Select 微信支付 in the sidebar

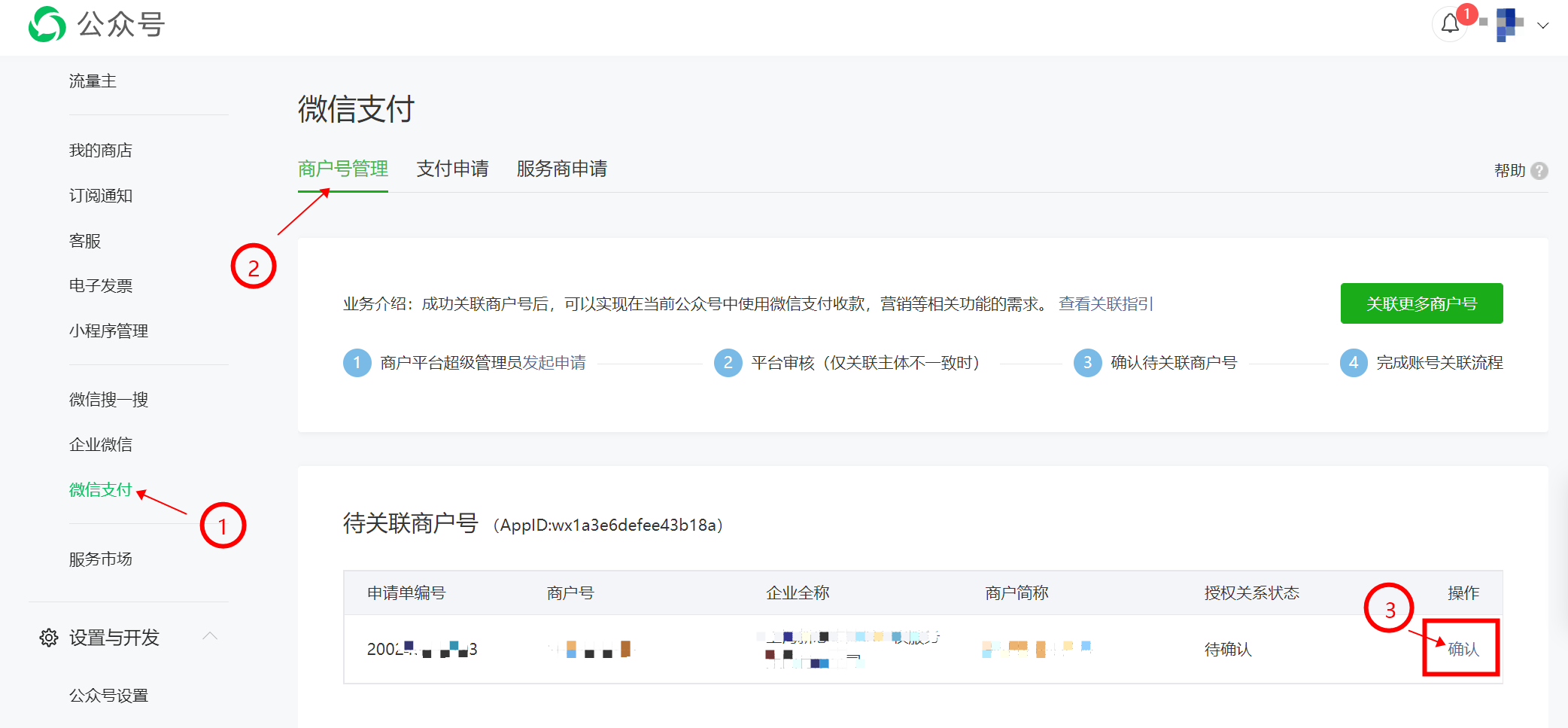point(101,489)
